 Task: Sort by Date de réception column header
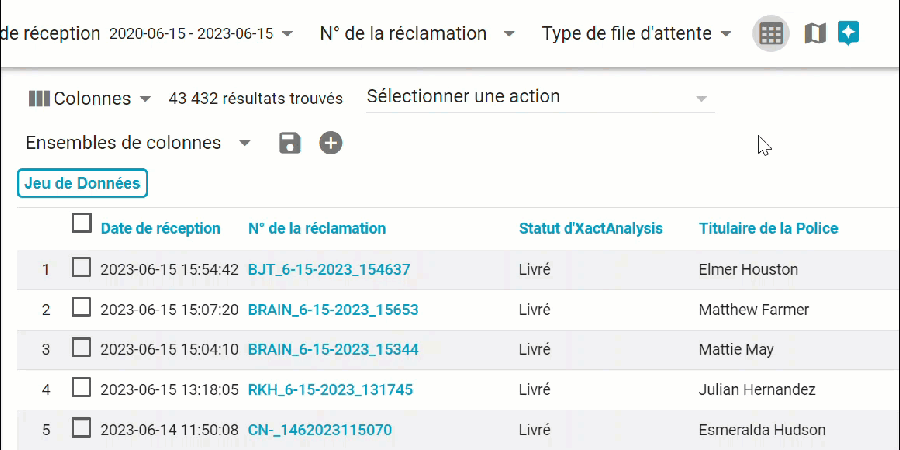(160, 228)
